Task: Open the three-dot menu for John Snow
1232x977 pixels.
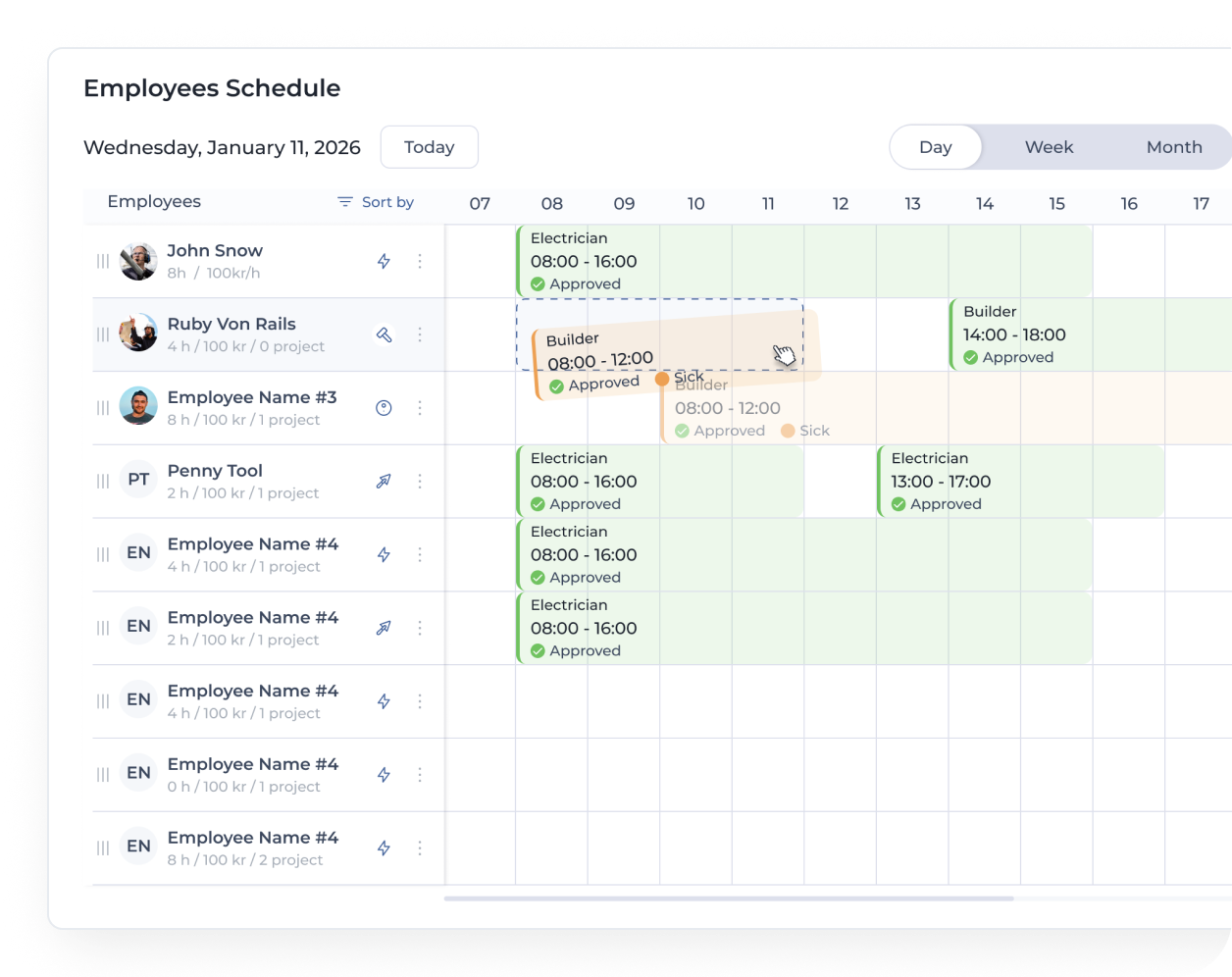Action: coord(420,261)
